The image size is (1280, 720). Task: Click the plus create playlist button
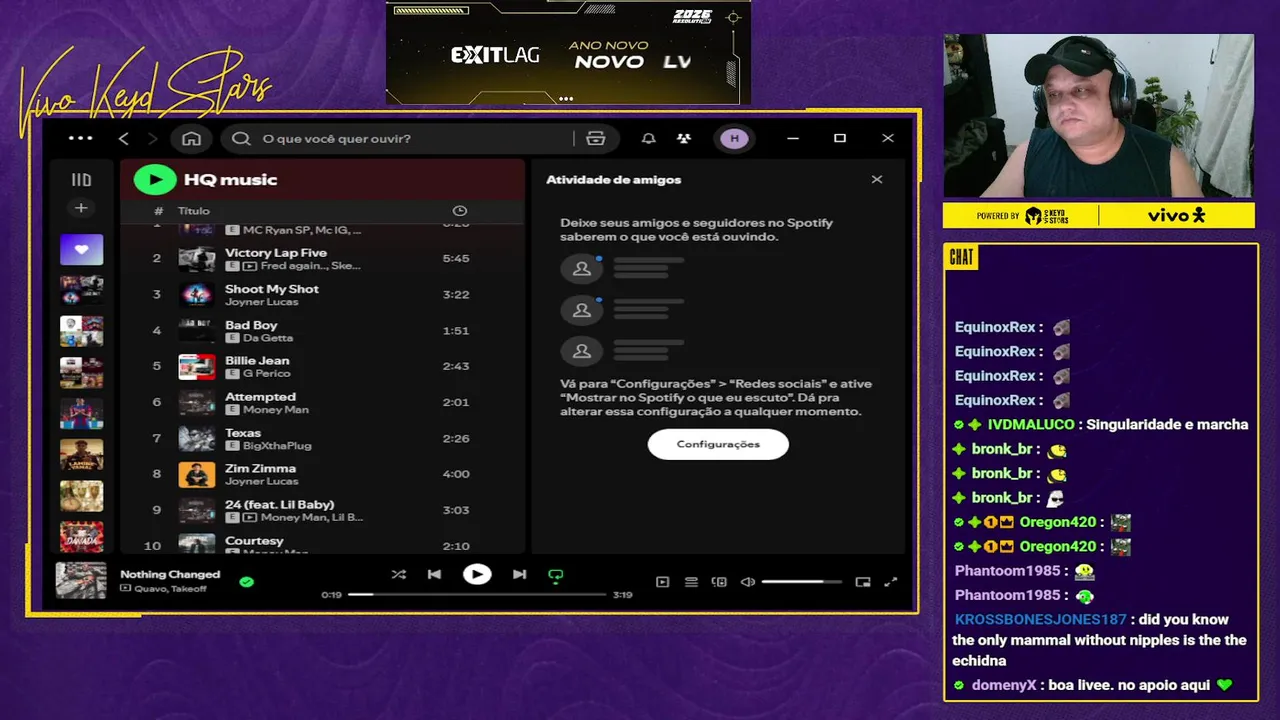pos(81,208)
